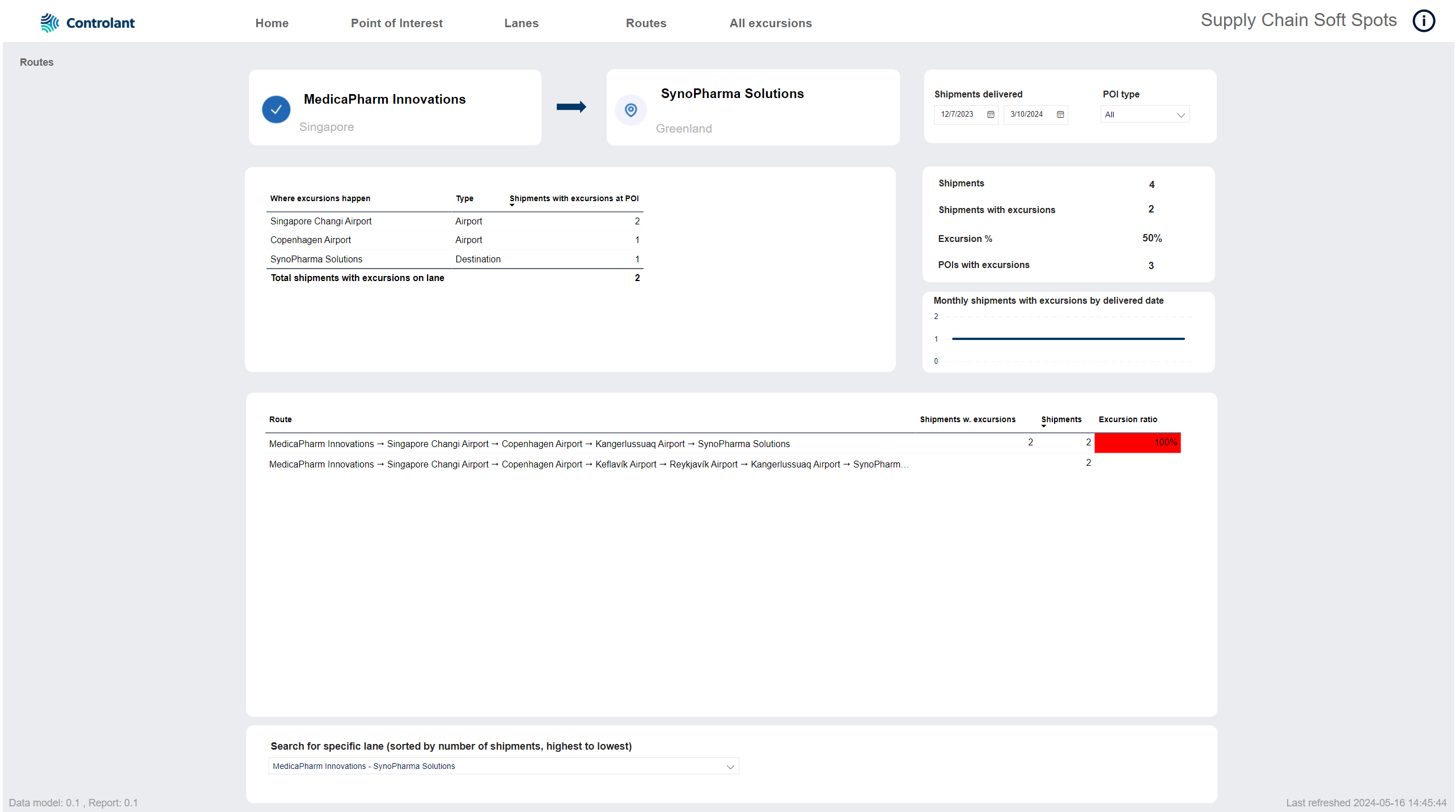The height and width of the screenshot is (812, 1456).
Task: Expand the POI type dropdown
Action: 1145,114
